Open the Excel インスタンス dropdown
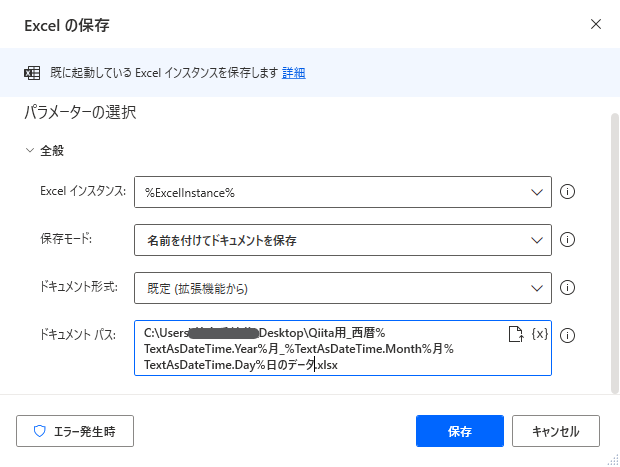Viewport: 620px width, 467px height. [343, 192]
